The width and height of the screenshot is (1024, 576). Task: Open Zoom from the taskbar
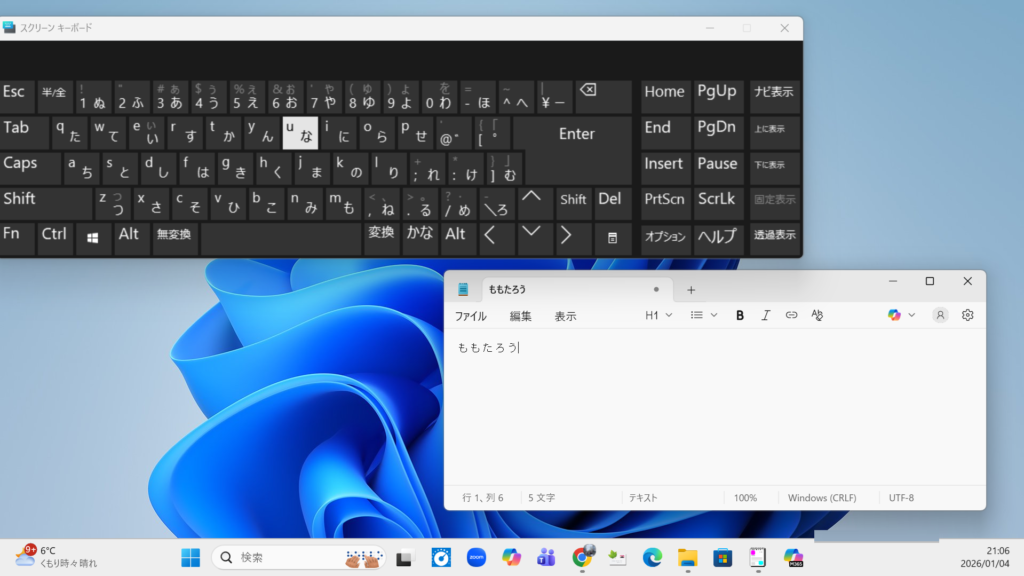point(476,558)
